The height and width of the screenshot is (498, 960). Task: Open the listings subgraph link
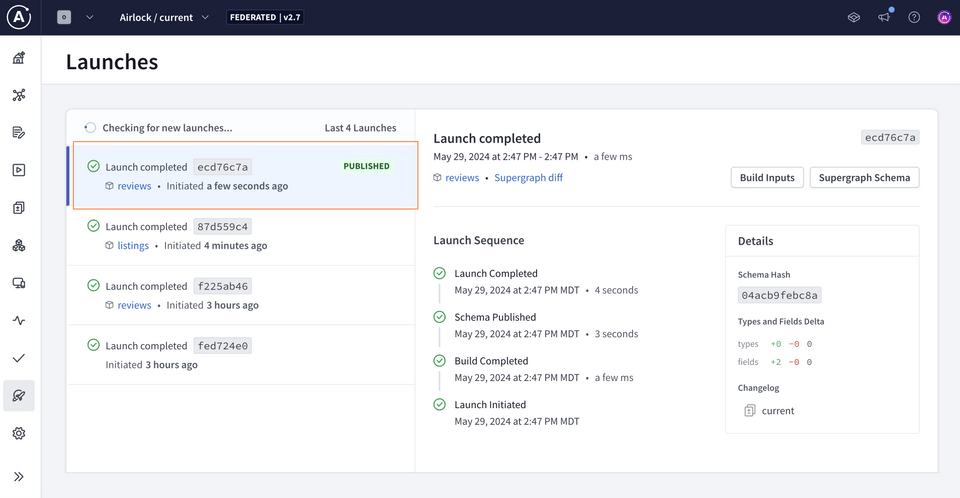133,245
